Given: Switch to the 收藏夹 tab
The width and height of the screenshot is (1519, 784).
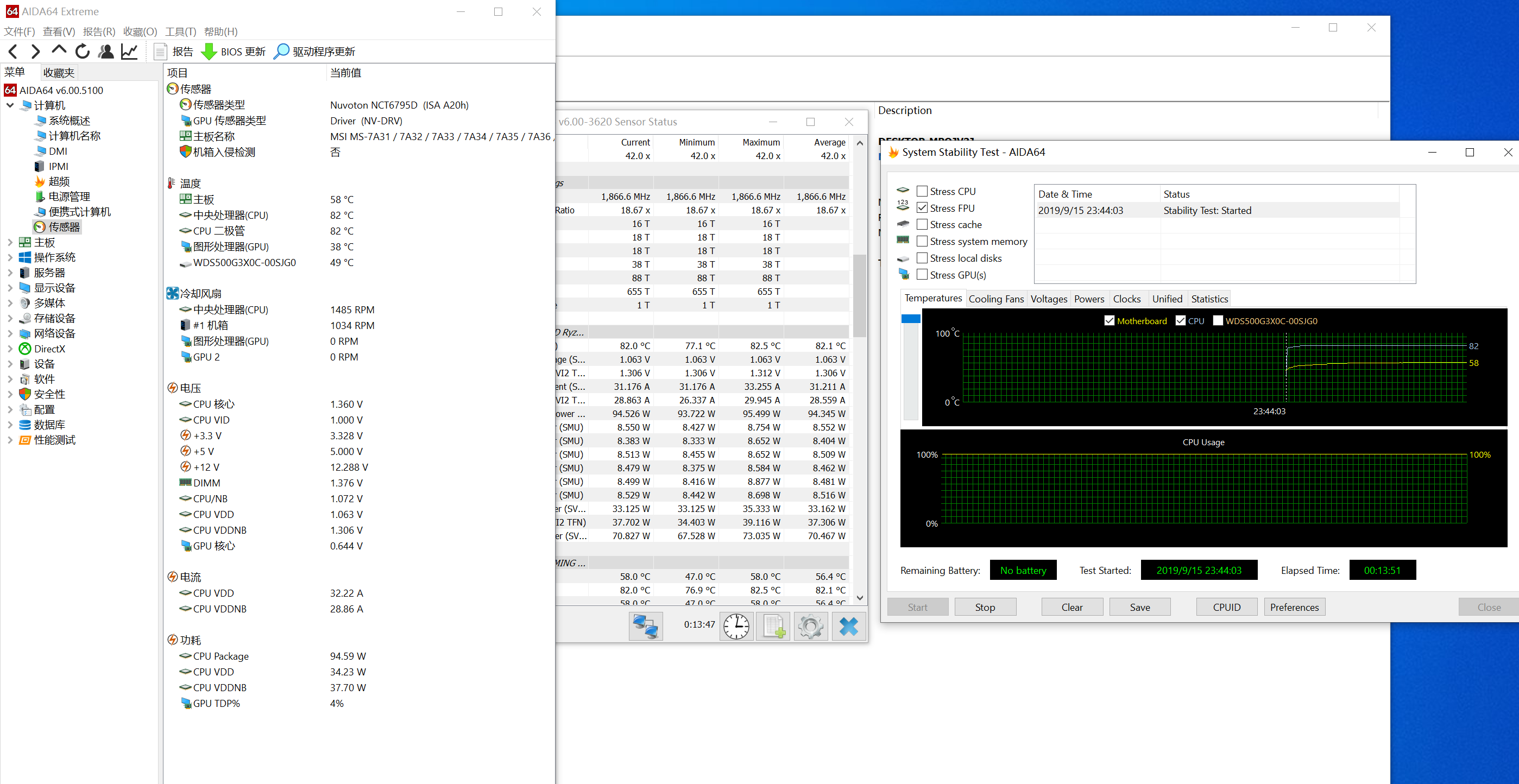Looking at the screenshot, I should click(x=59, y=73).
